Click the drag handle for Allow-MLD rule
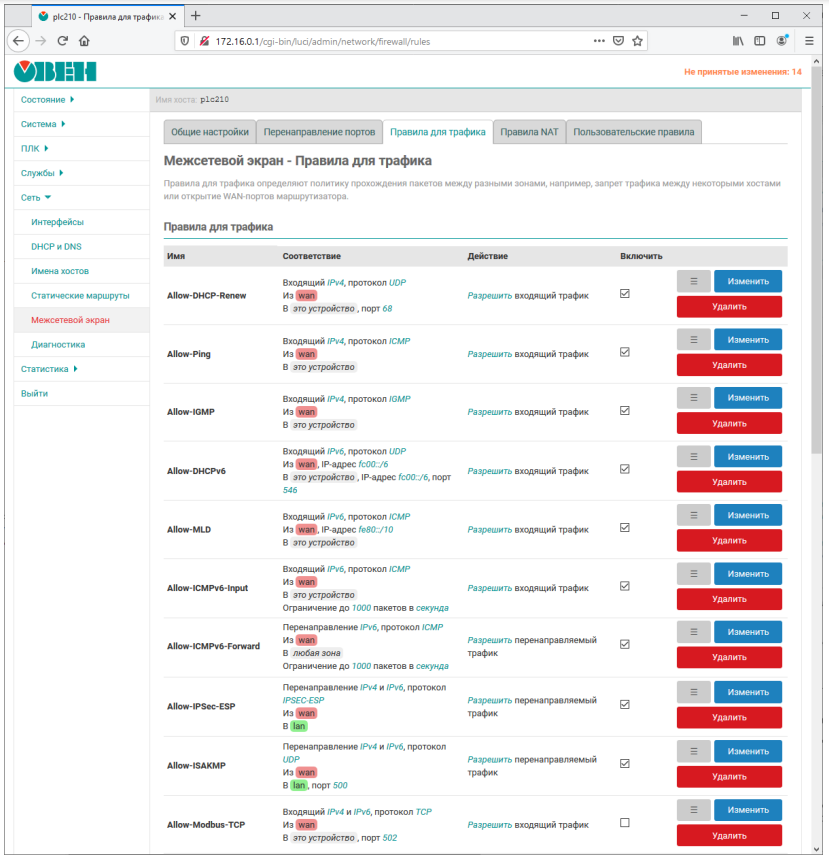Image resolution: width=829 pixels, height=860 pixels. pyautogui.click(x=693, y=515)
